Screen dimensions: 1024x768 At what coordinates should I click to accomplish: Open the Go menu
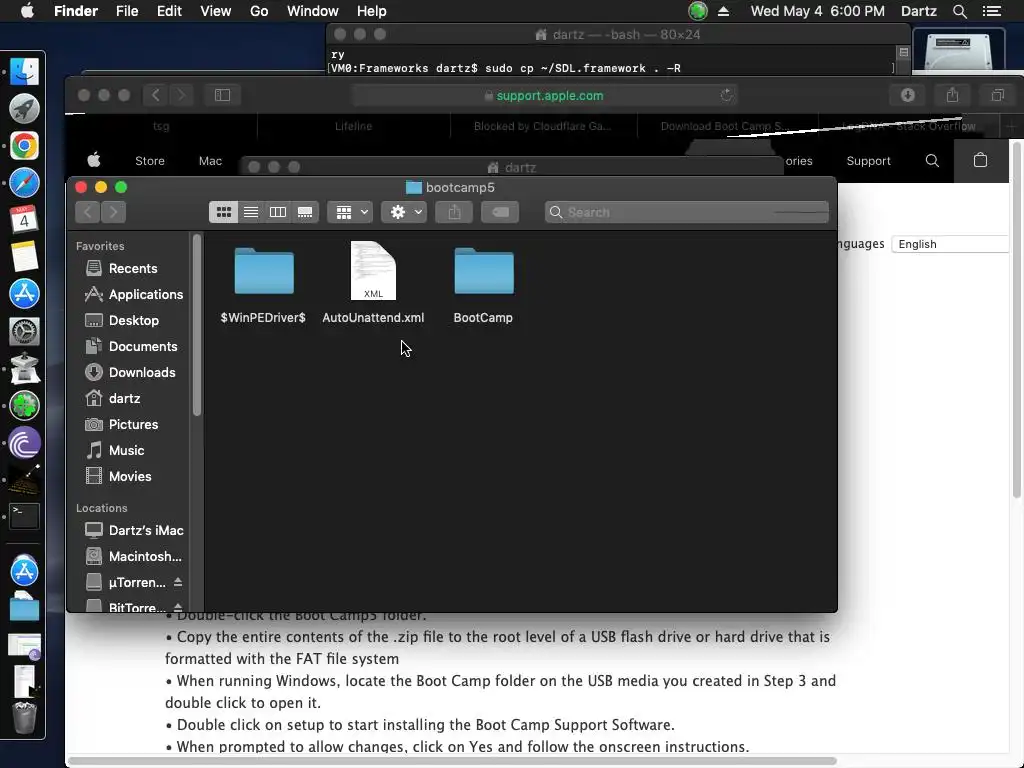259,11
